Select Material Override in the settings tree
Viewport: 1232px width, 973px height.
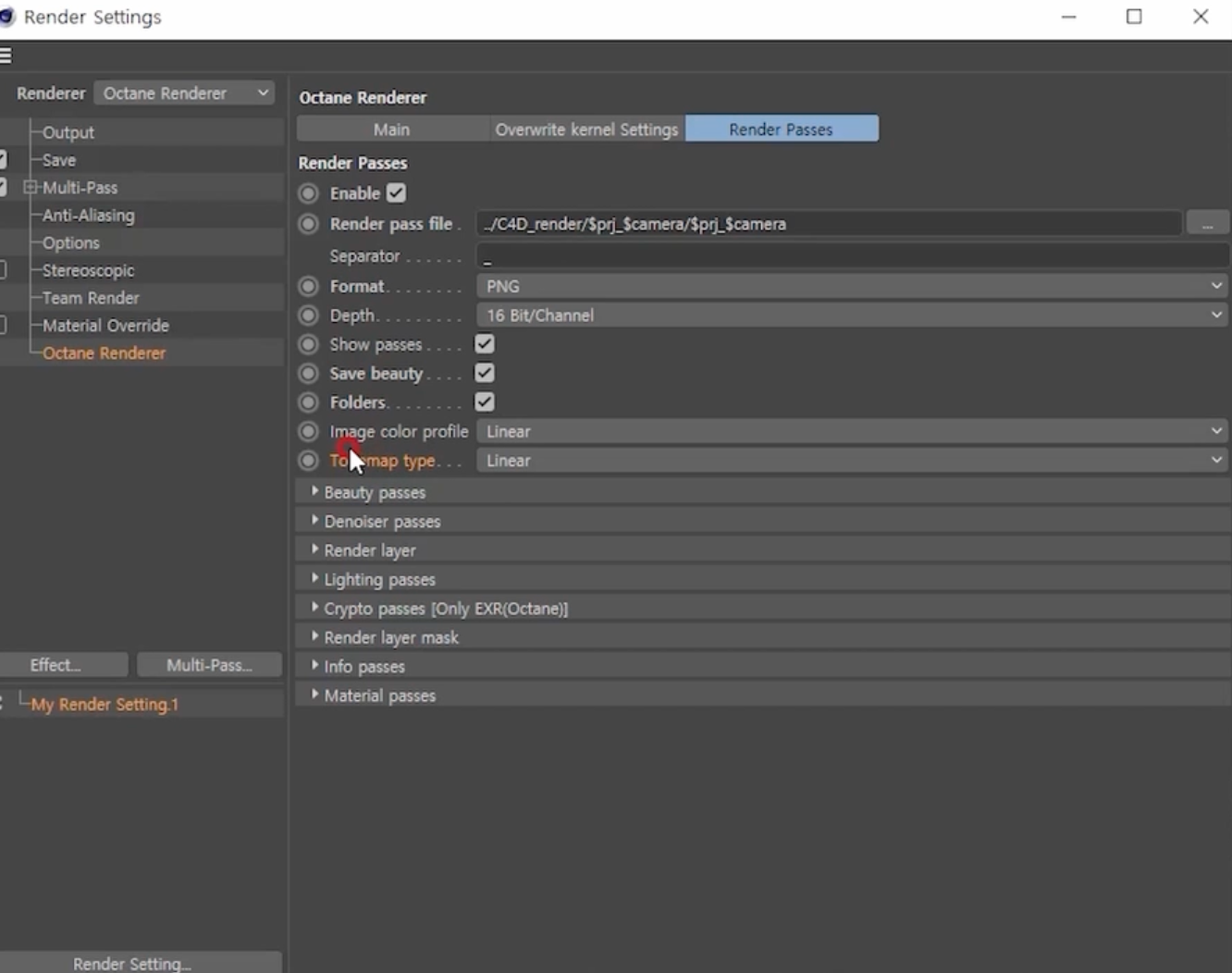[x=105, y=326]
